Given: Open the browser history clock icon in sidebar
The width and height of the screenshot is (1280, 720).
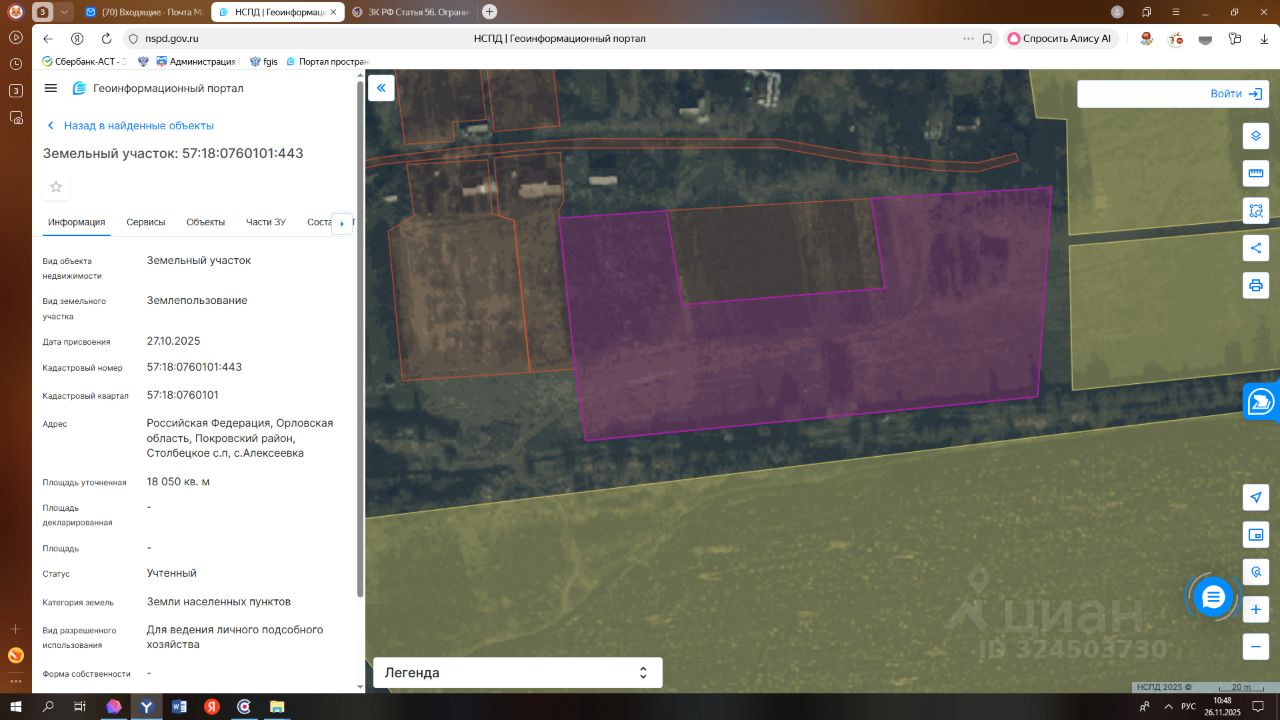Looking at the screenshot, I should 16,64.
